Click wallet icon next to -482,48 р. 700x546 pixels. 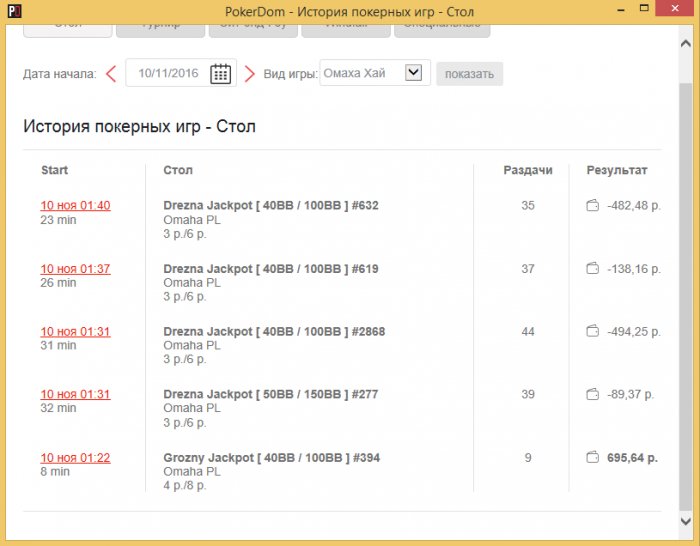pos(592,205)
